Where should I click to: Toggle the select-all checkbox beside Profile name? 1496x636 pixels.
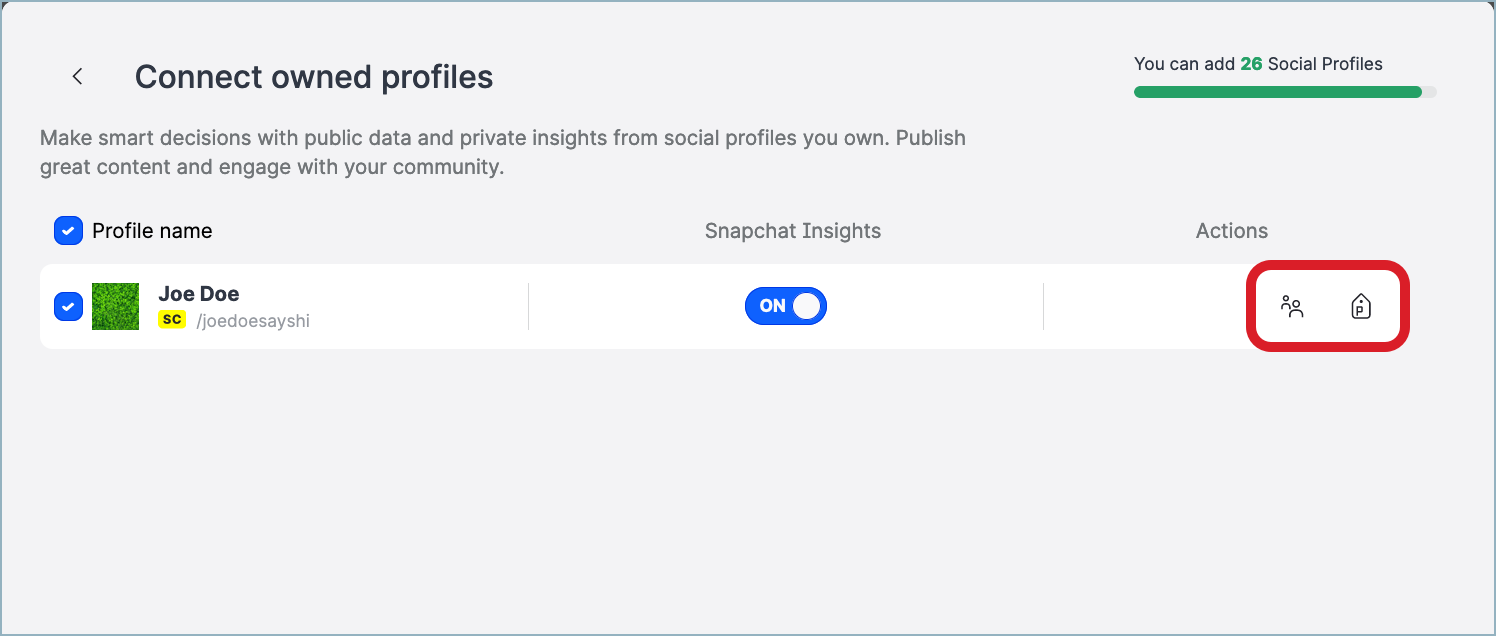[68, 231]
